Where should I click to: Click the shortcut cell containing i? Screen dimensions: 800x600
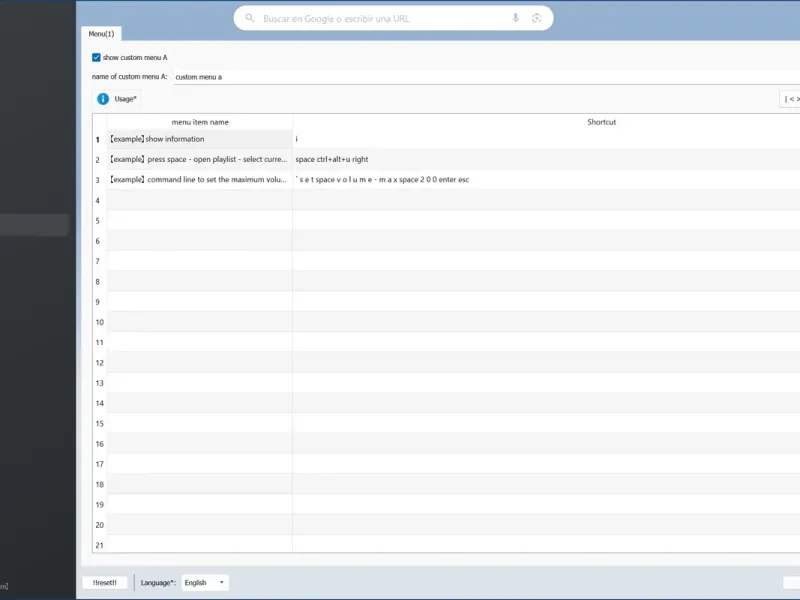tap(546, 139)
